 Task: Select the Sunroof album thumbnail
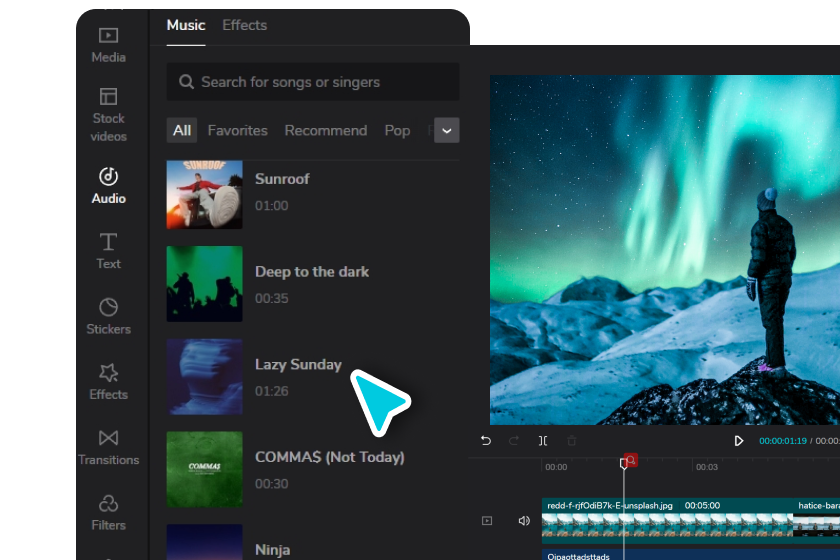pyautogui.click(x=205, y=195)
